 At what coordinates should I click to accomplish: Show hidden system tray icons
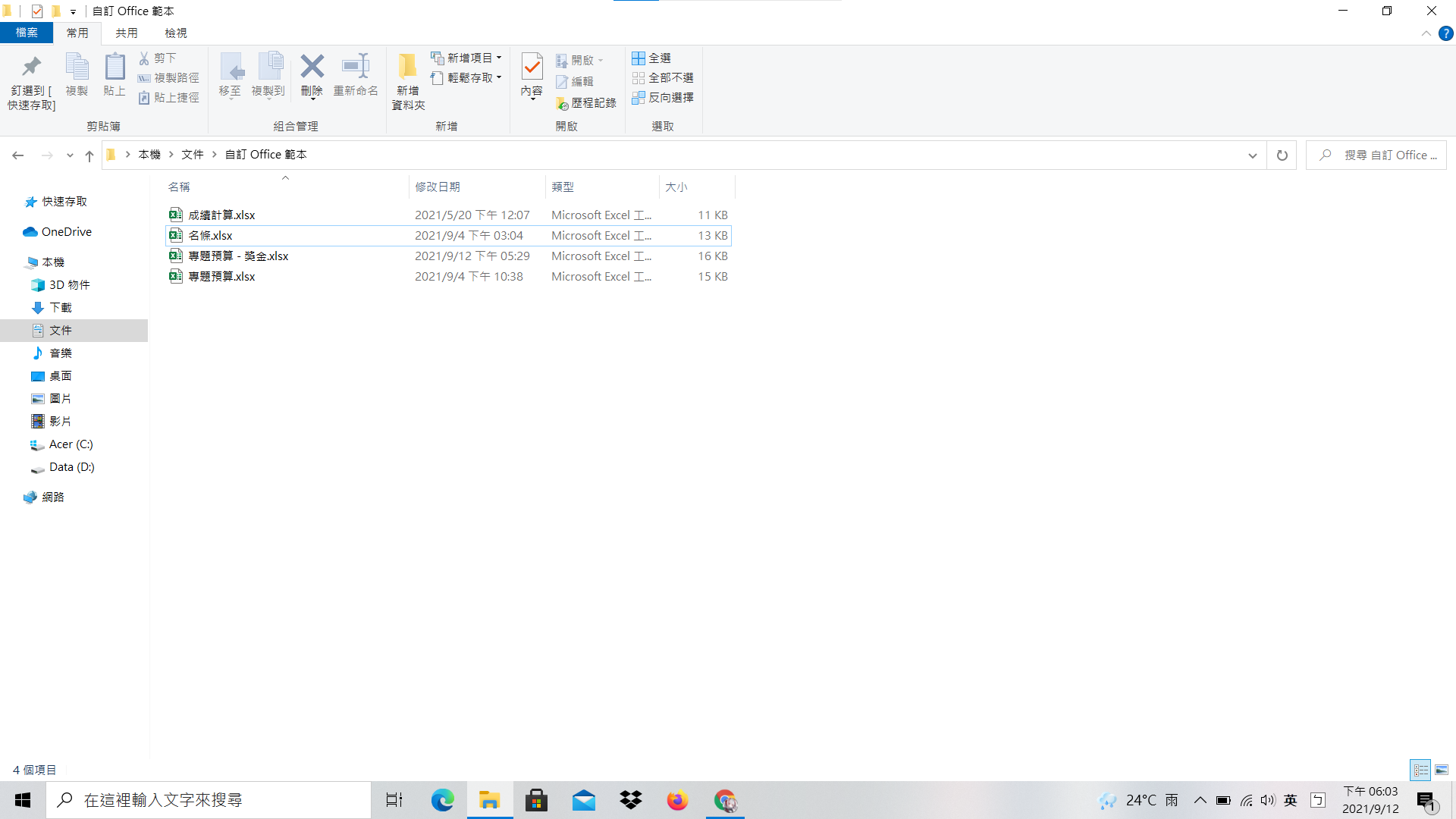click(1200, 800)
